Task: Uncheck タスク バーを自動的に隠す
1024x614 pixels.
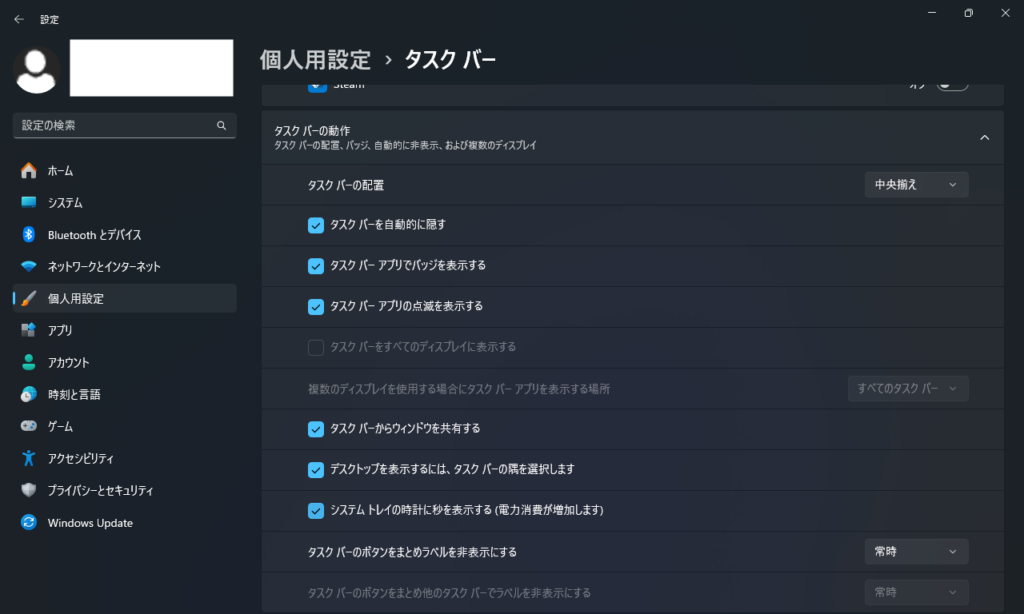Action: (x=315, y=225)
